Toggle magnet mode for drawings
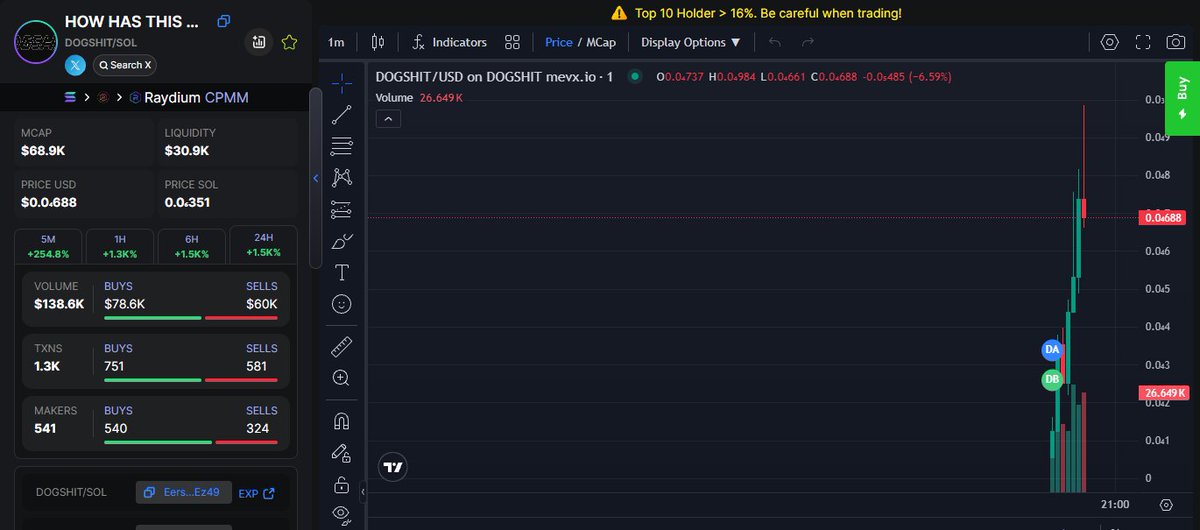The image size is (1200, 530). click(341, 421)
